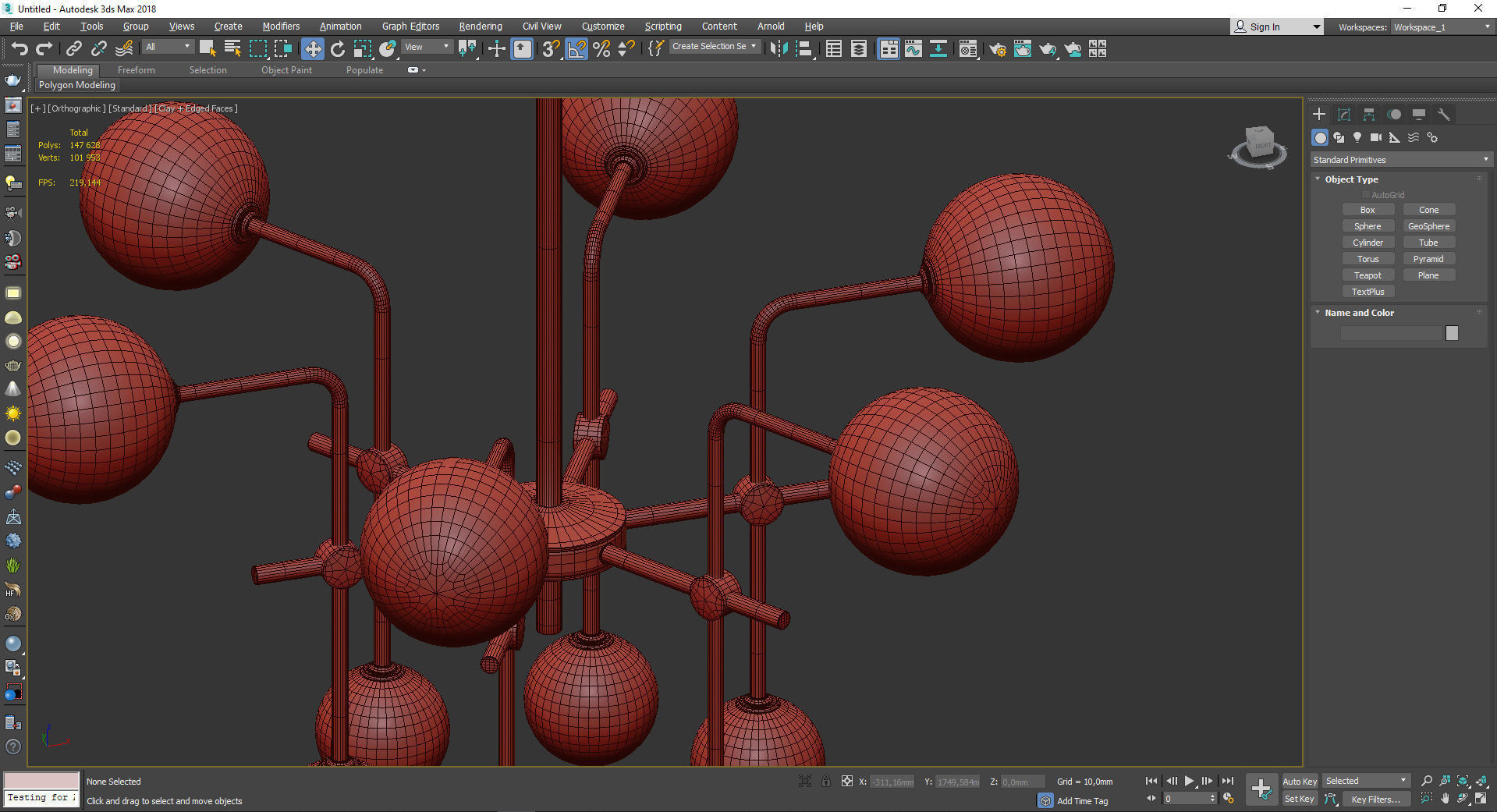This screenshot has height=812, width=1497.
Task: Open Schematic View icon
Action: pos(938,49)
